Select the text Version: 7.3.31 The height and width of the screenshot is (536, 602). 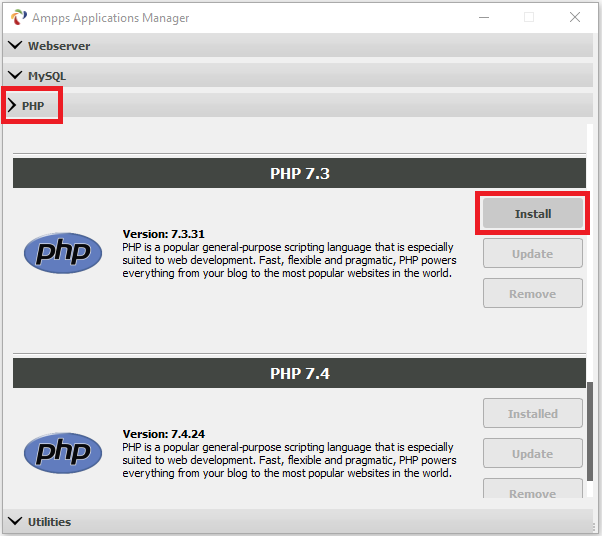coord(164,234)
